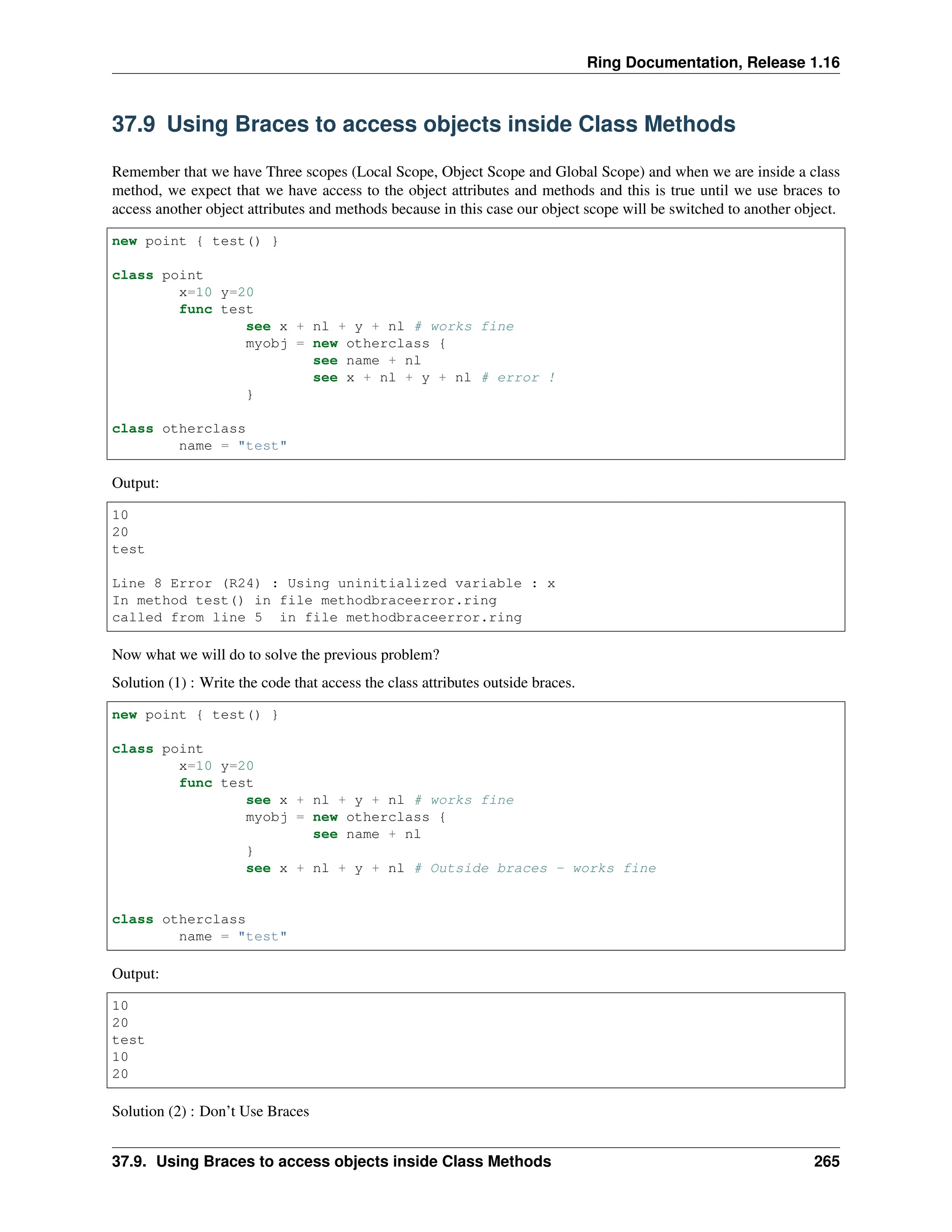Viewport: 952px width, 1232px height.
Task: Click the section heading 37.9 Using Braces
Action: point(423,124)
